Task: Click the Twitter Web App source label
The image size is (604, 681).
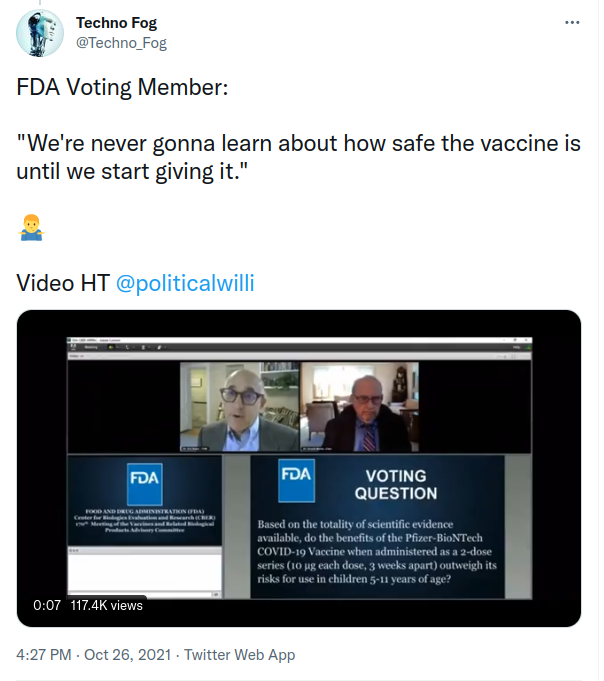Action: pos(241,655)
